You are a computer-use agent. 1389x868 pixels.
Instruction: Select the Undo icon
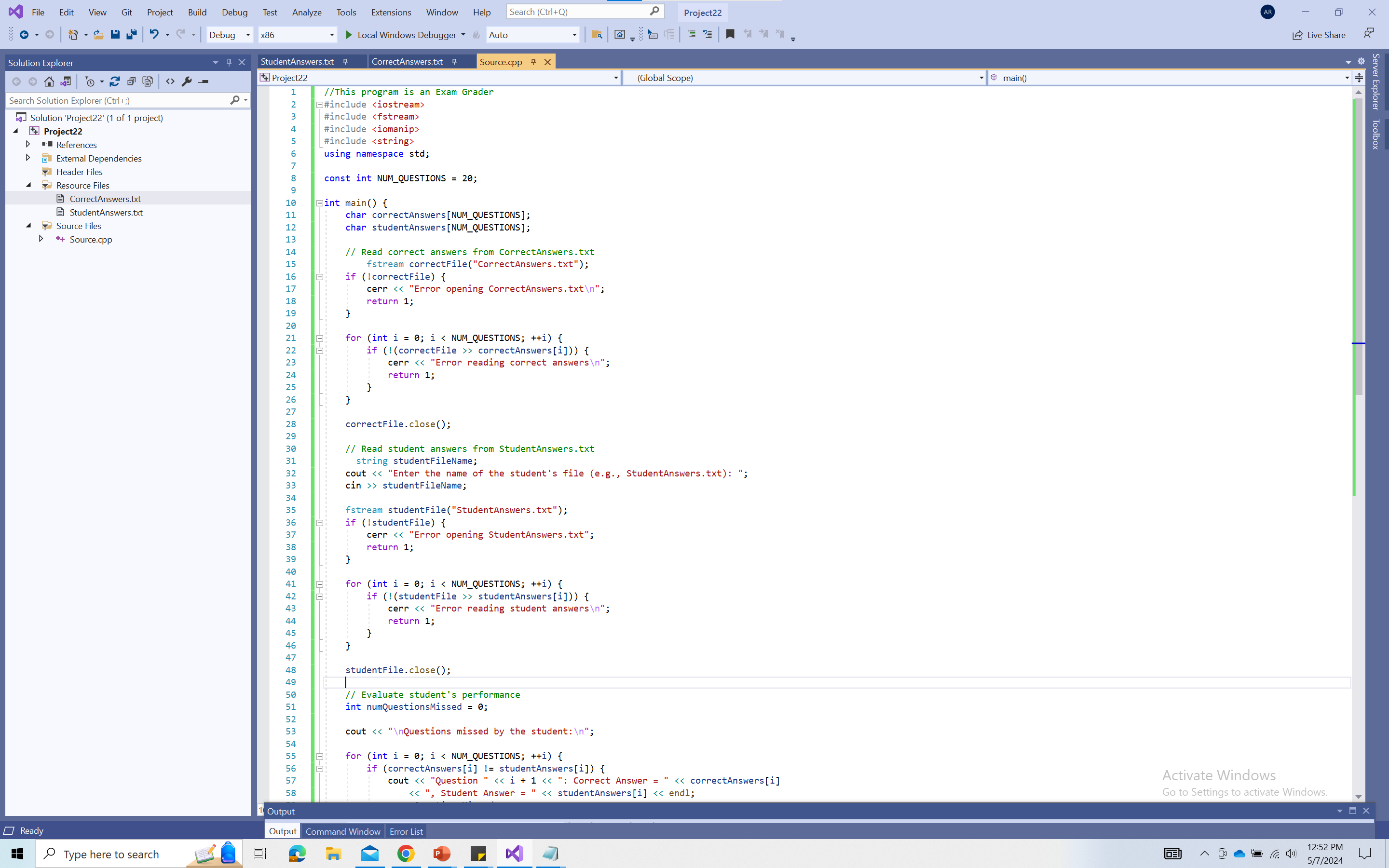153,34
